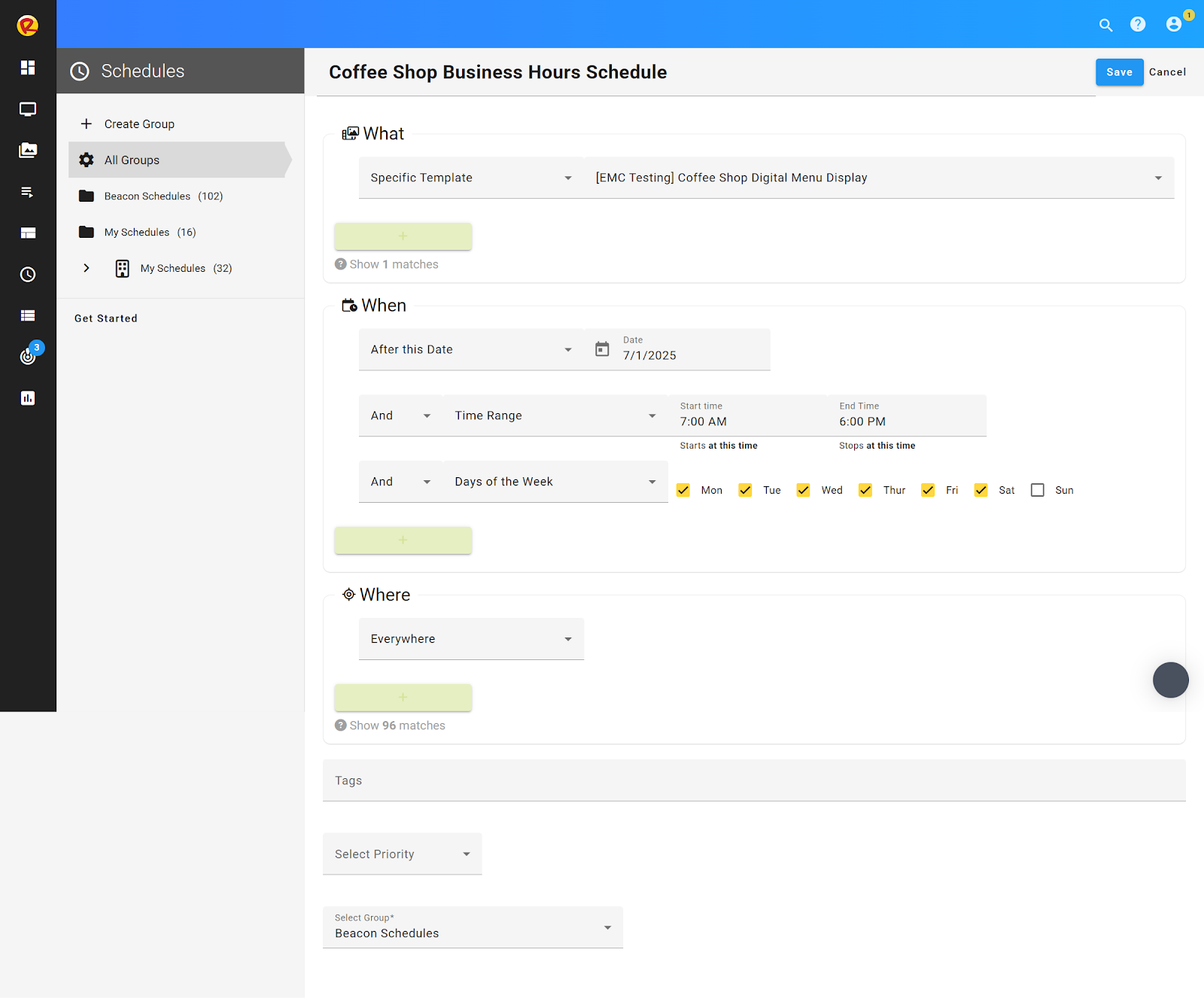The image size is (1204, 998).
Task: Click the Tags input field
Action: [x=752, y=780]
